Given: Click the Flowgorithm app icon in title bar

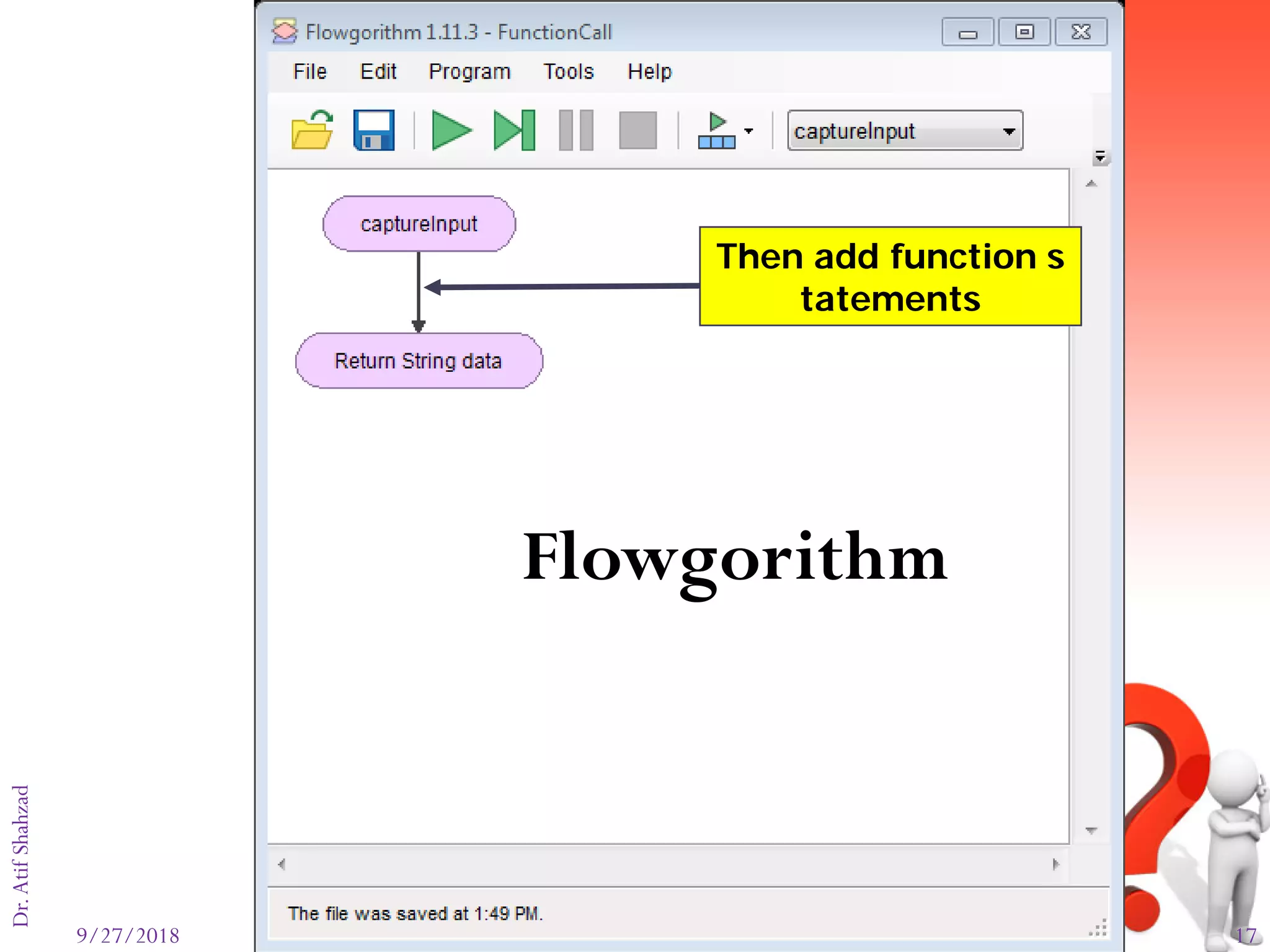Looking at the screenshot, I should [x=285, y=32].
